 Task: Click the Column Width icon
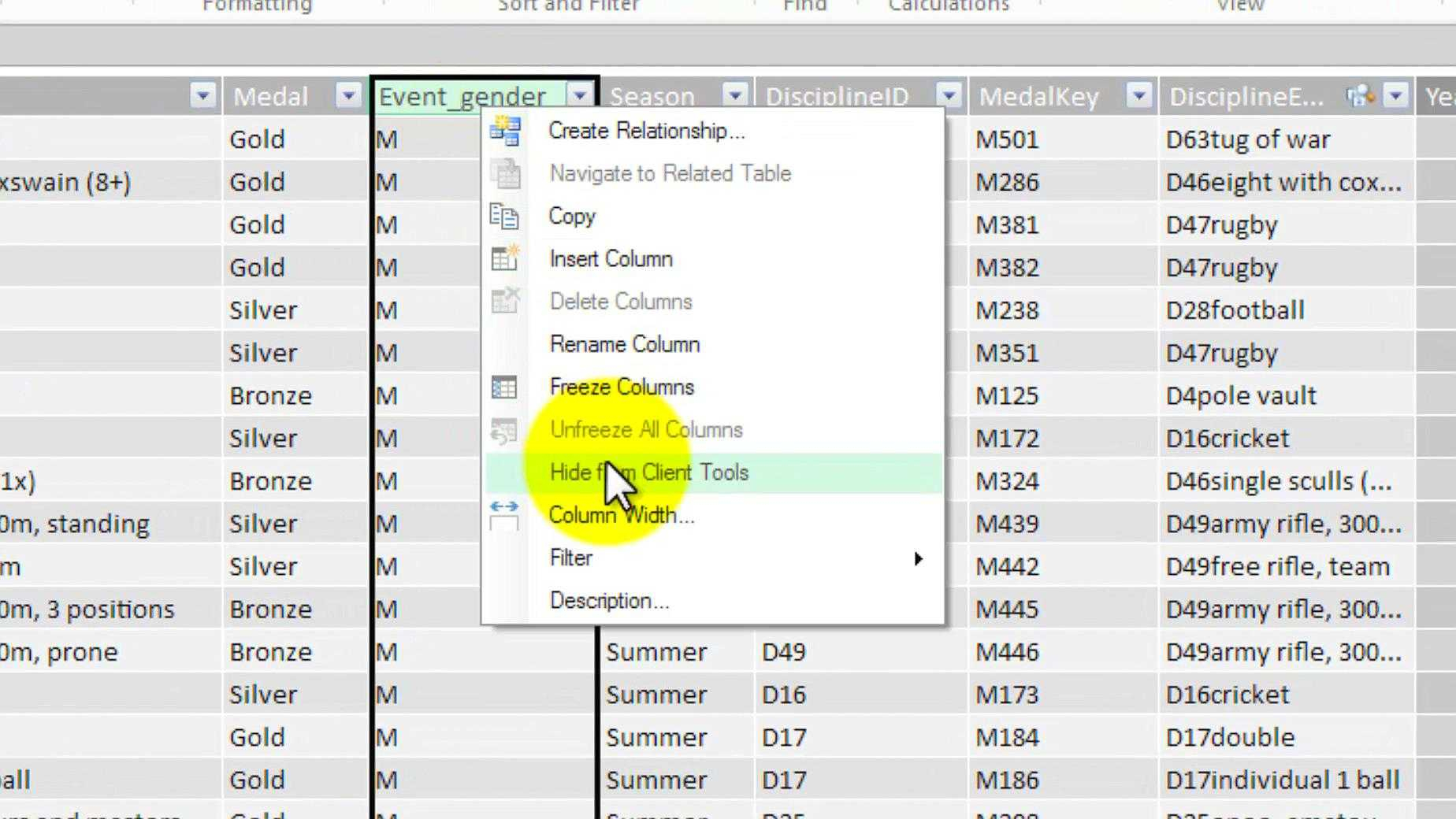pyautogui.click(x=504, y=516)
